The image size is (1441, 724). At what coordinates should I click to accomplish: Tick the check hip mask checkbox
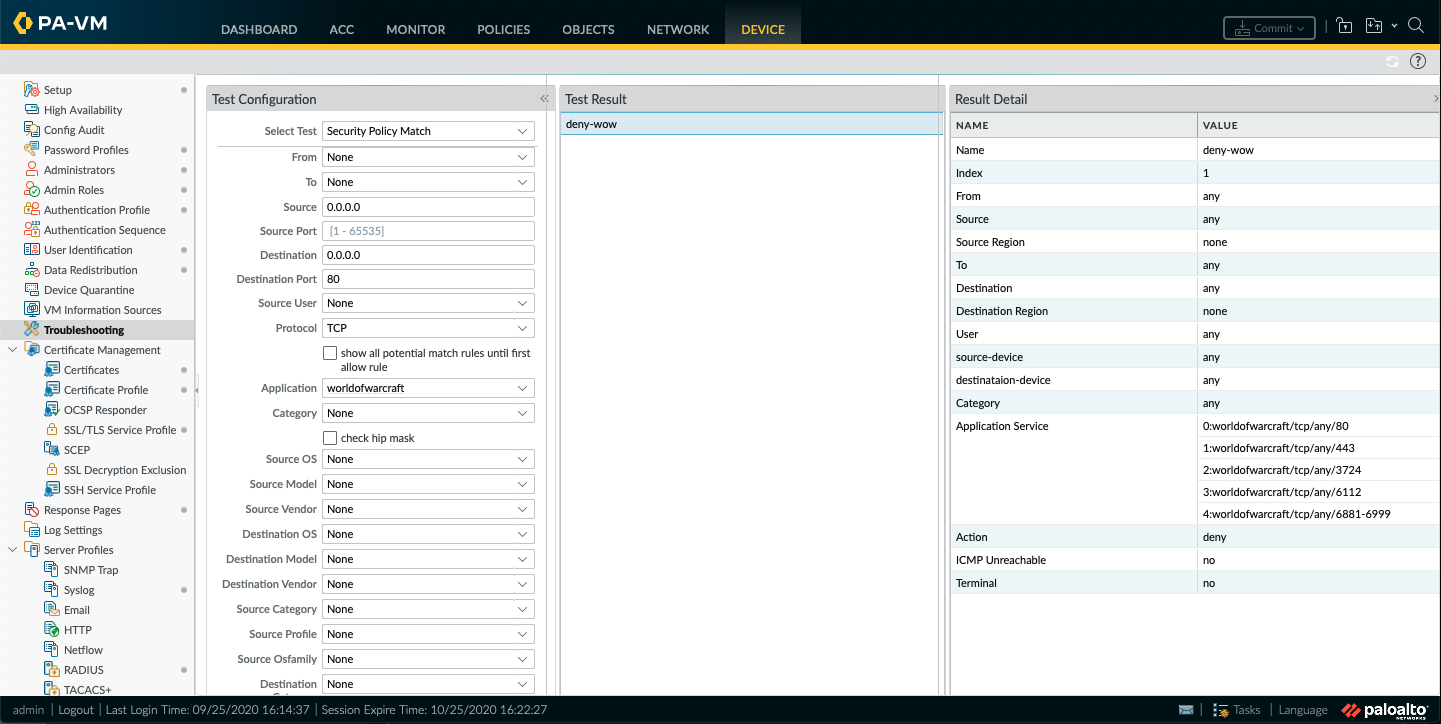(x=330, y=438)
